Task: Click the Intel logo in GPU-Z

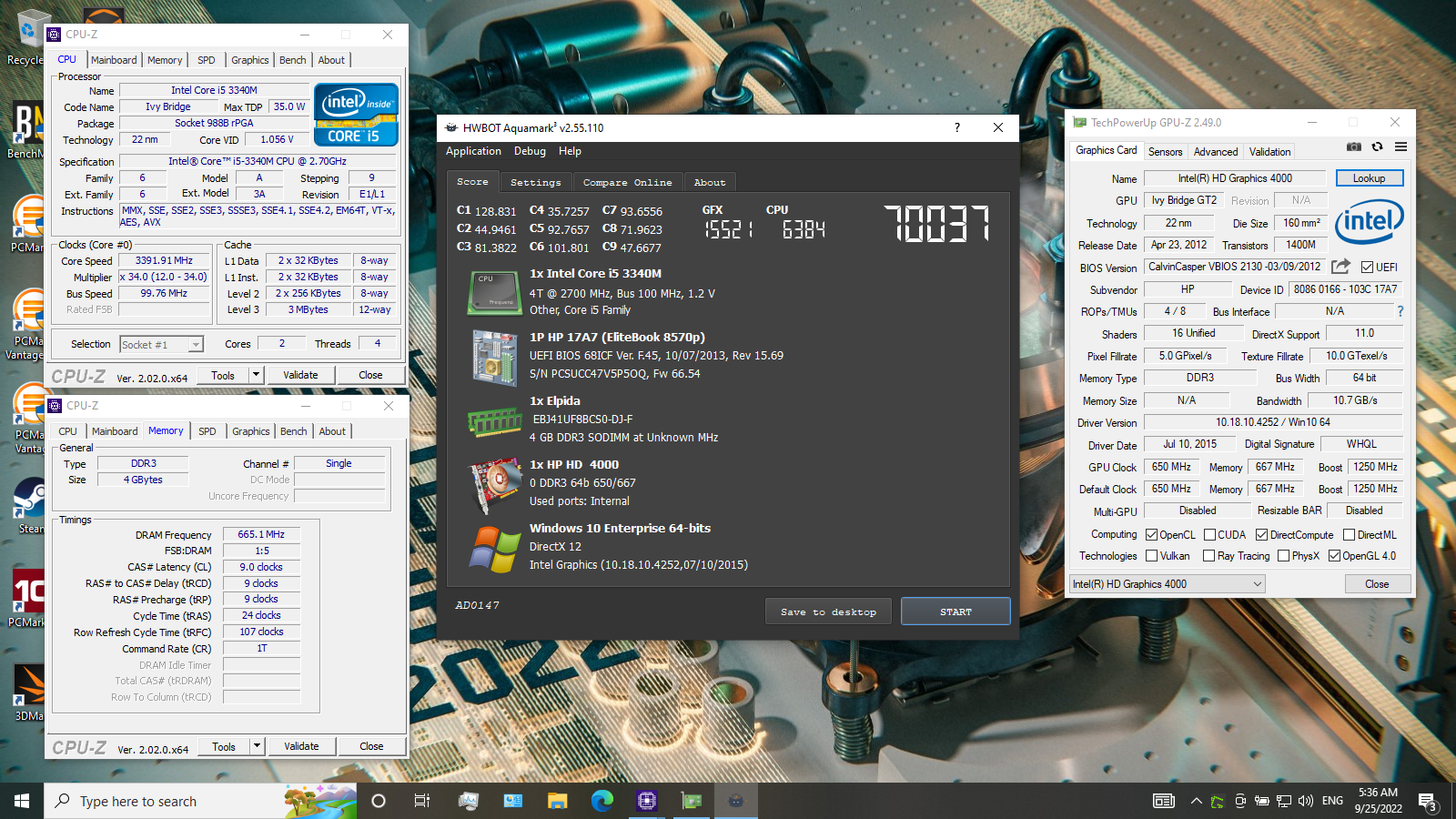Action: pyautogui.click(x=1370, y=221)
